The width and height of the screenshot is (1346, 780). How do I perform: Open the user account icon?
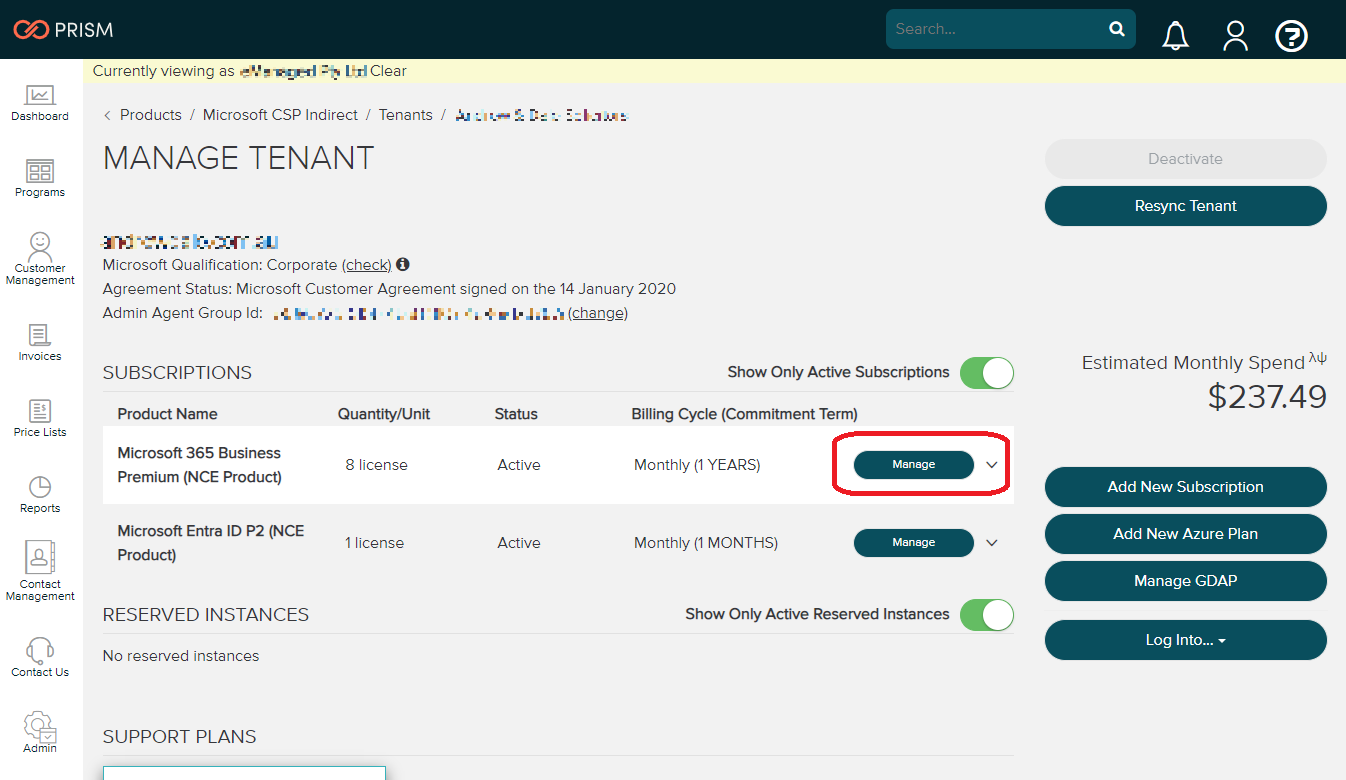[x=1236, y=36]
